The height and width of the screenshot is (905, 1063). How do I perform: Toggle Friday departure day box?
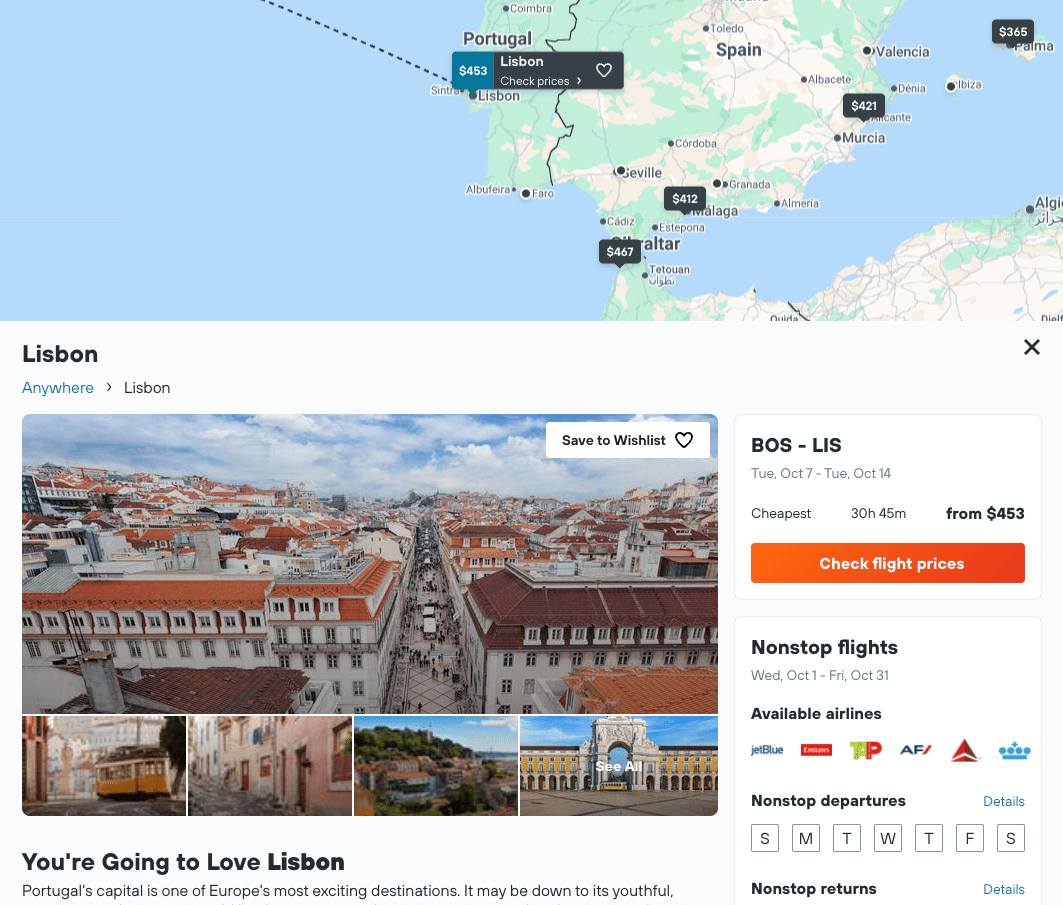tap(969, 839)
